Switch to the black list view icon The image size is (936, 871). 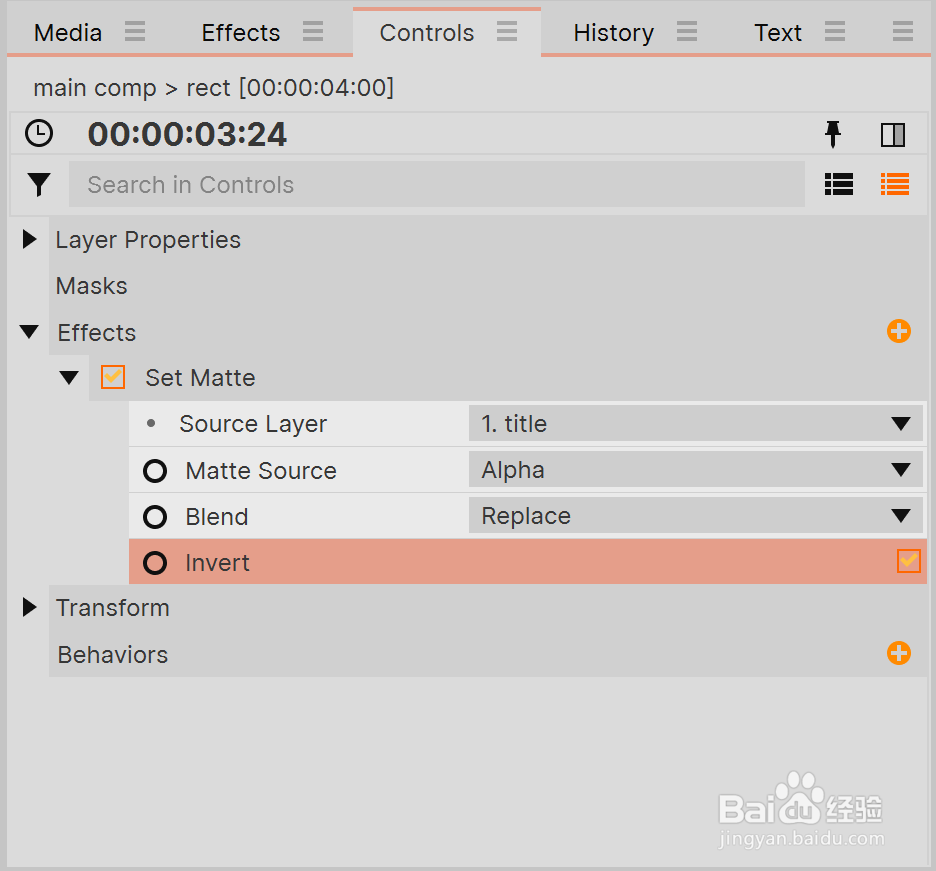pos(839,184)
